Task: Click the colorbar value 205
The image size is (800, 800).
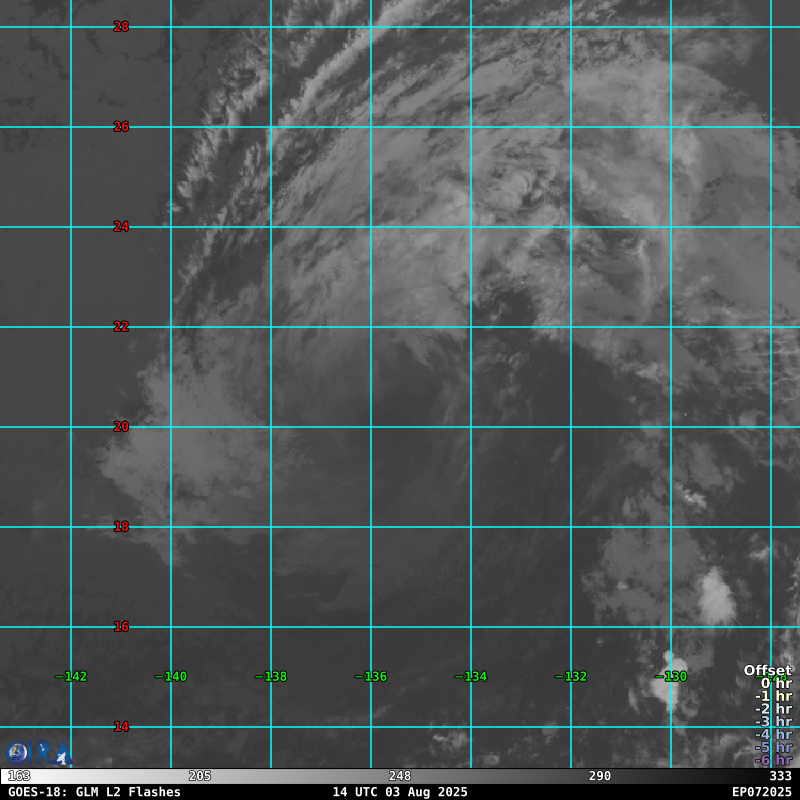Action: pos(199,776)
